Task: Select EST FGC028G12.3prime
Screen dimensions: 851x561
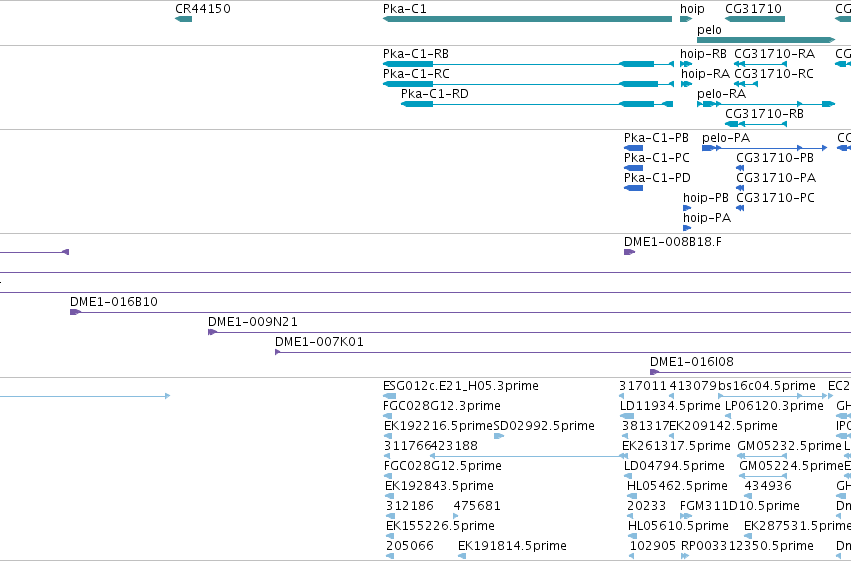Action: (388, 417)
